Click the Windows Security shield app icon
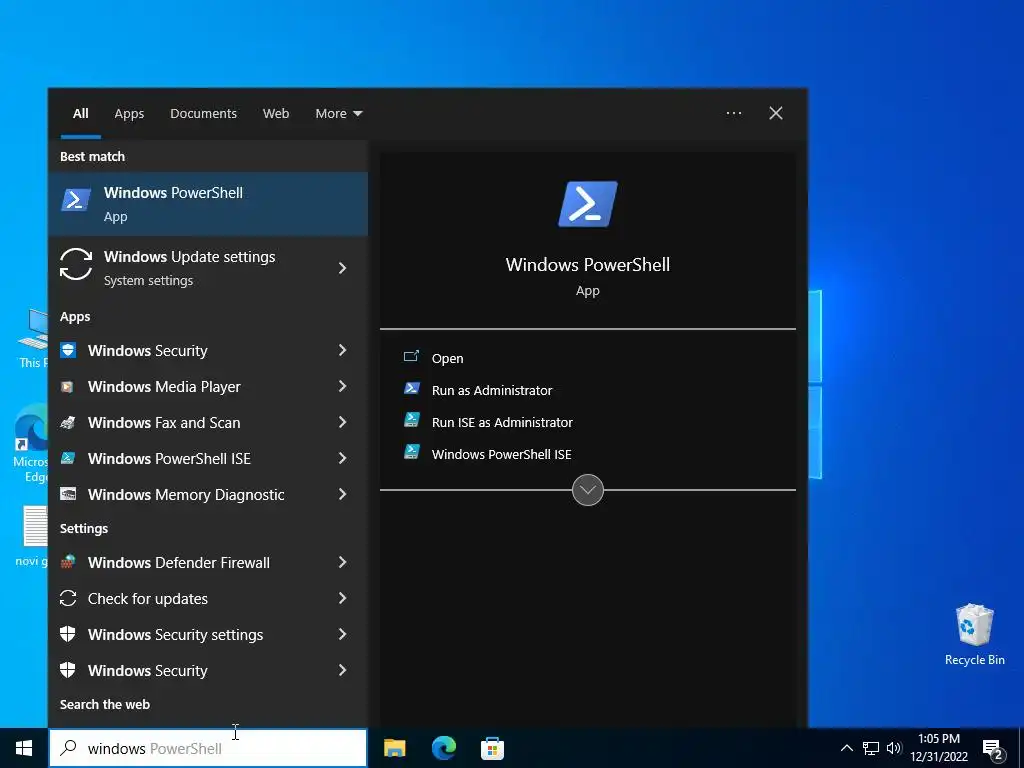The image size is (1024, 768). (68, 350)
